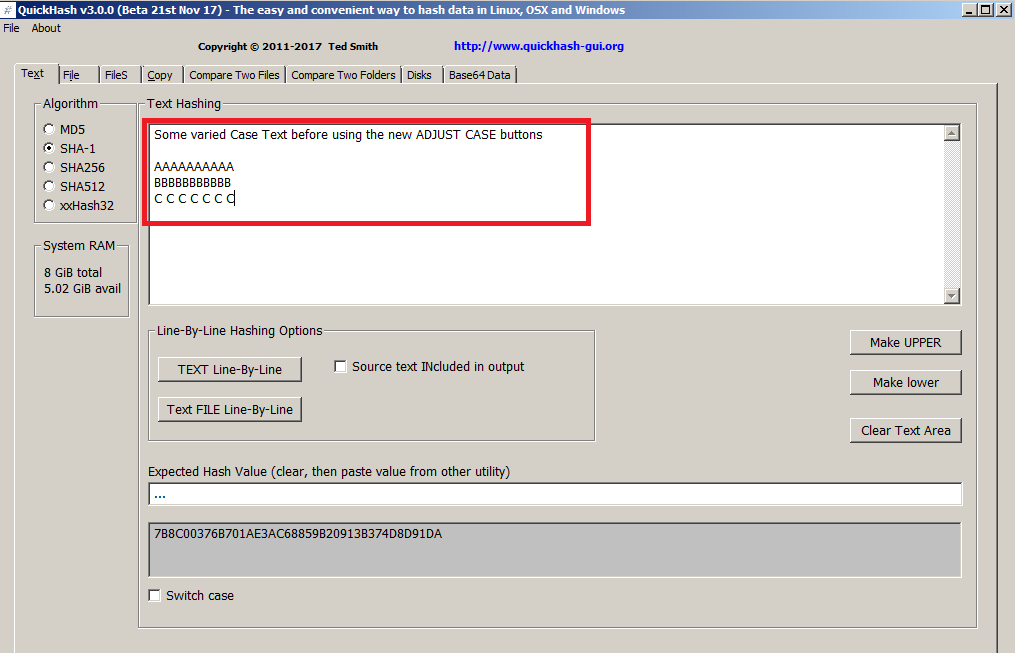Choose the SHA512 radio button
Screen dimensions: 1015x653
(x=49, y=186)
